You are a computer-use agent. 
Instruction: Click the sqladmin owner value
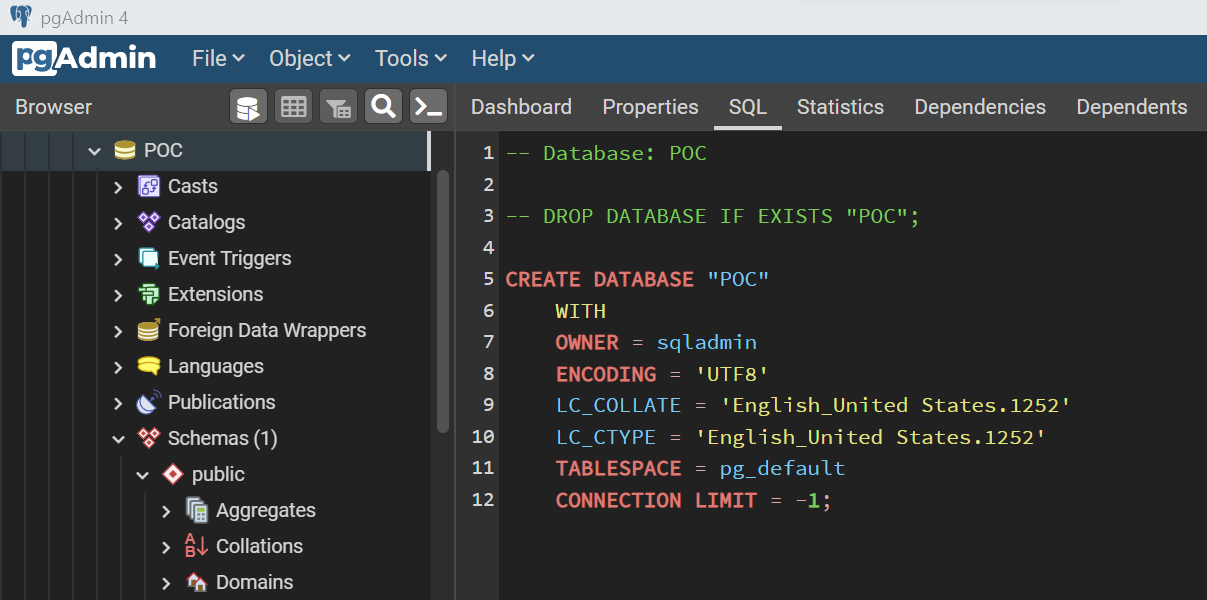(707, 343)
